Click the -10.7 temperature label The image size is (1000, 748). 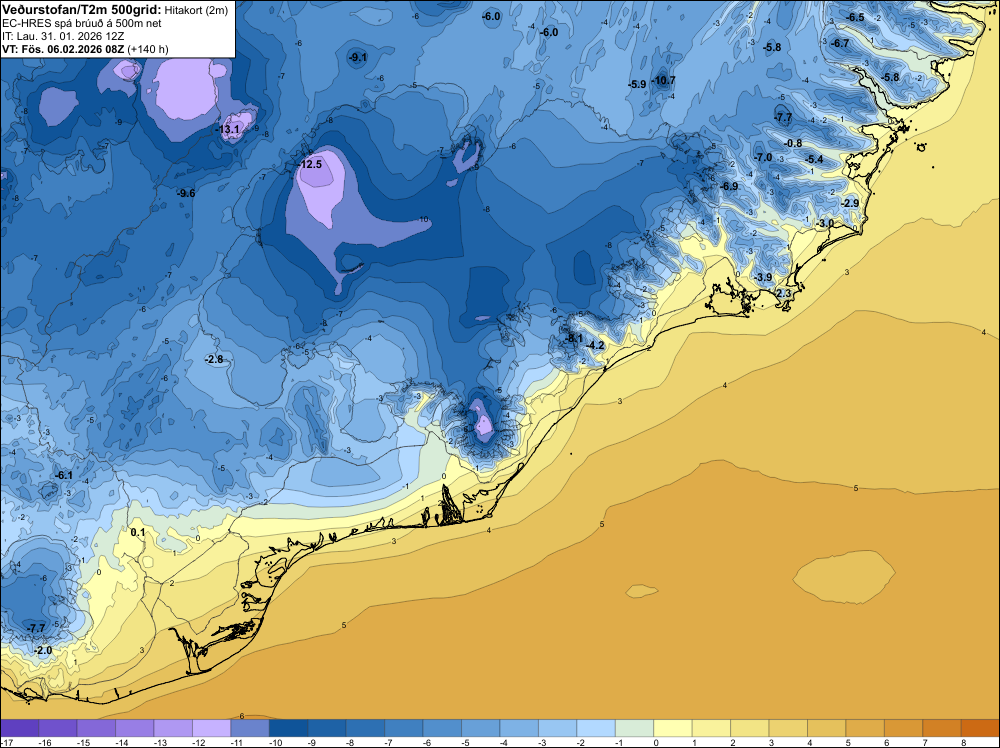pyautogui.click(x=664, y=80)
